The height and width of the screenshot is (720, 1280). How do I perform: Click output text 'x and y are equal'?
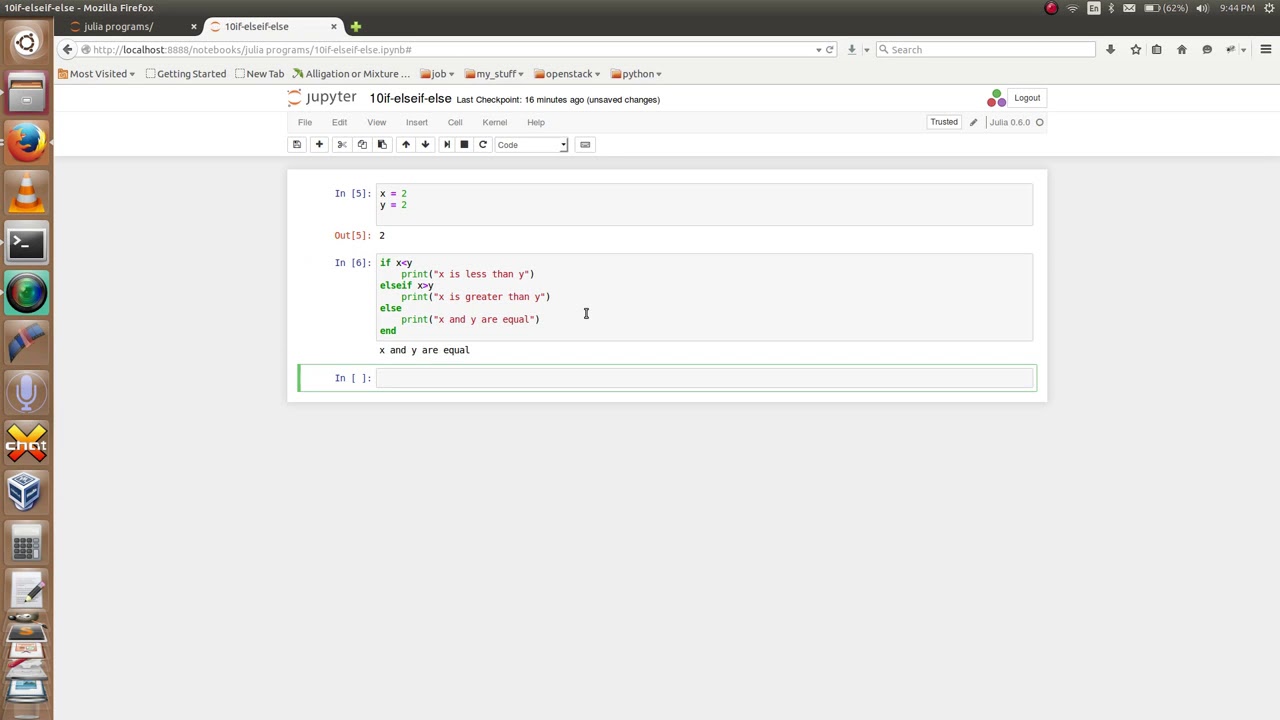tap(424, 350)
